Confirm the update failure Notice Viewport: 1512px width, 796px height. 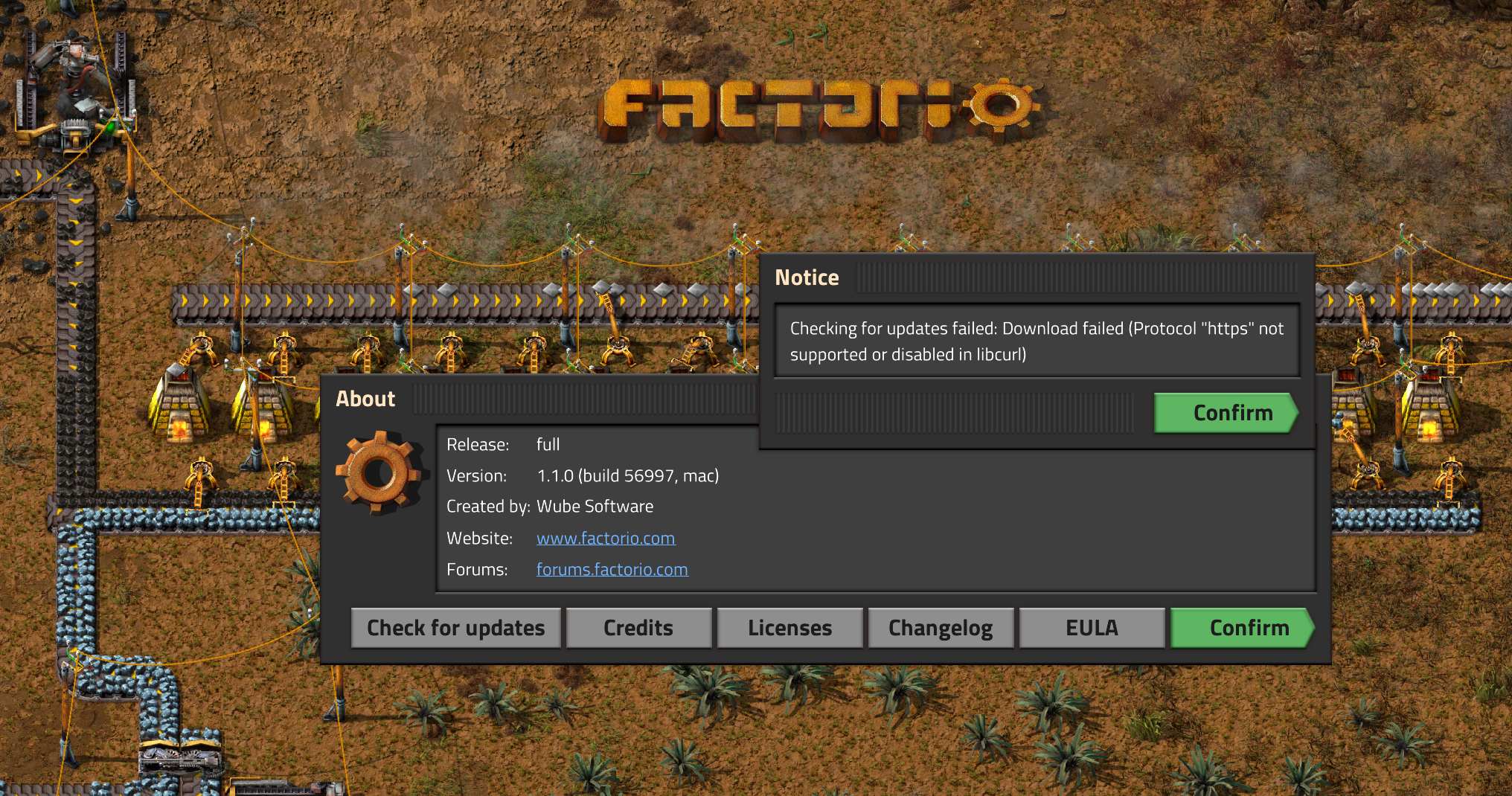1226,413
